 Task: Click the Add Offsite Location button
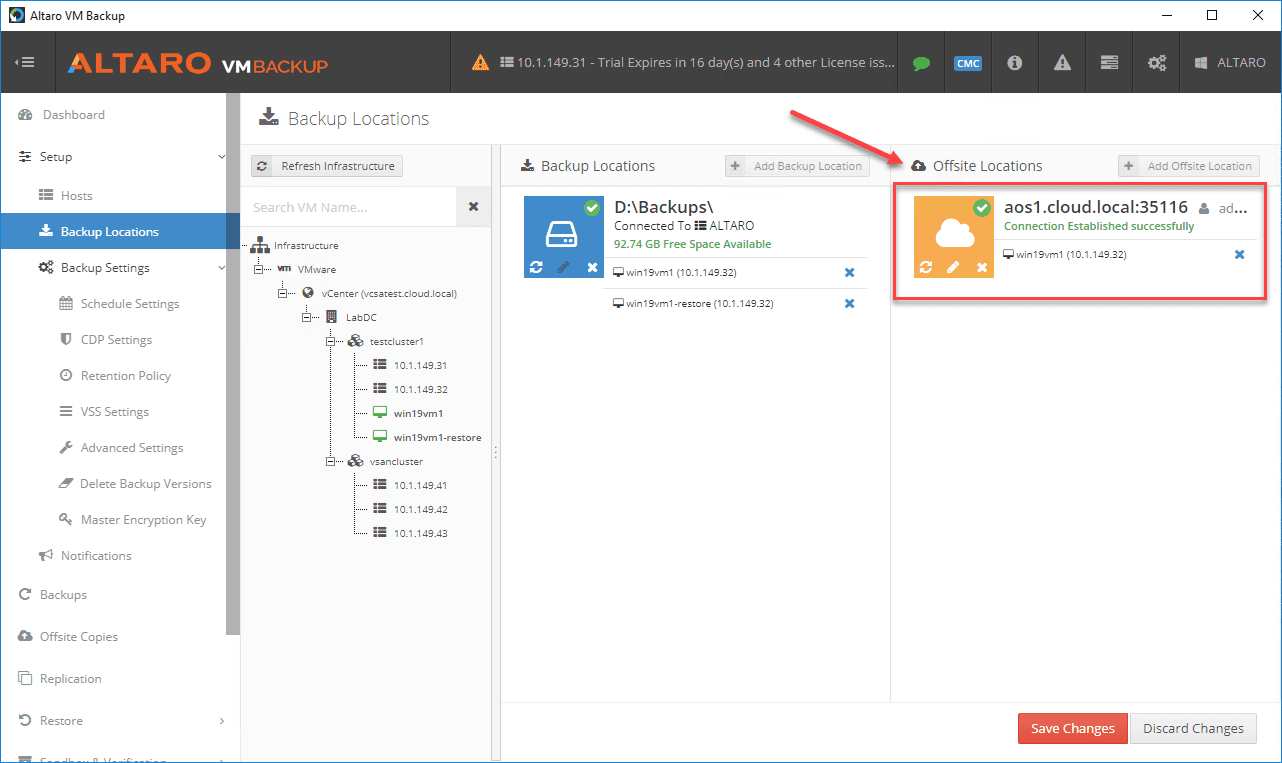click(1189, 166)
